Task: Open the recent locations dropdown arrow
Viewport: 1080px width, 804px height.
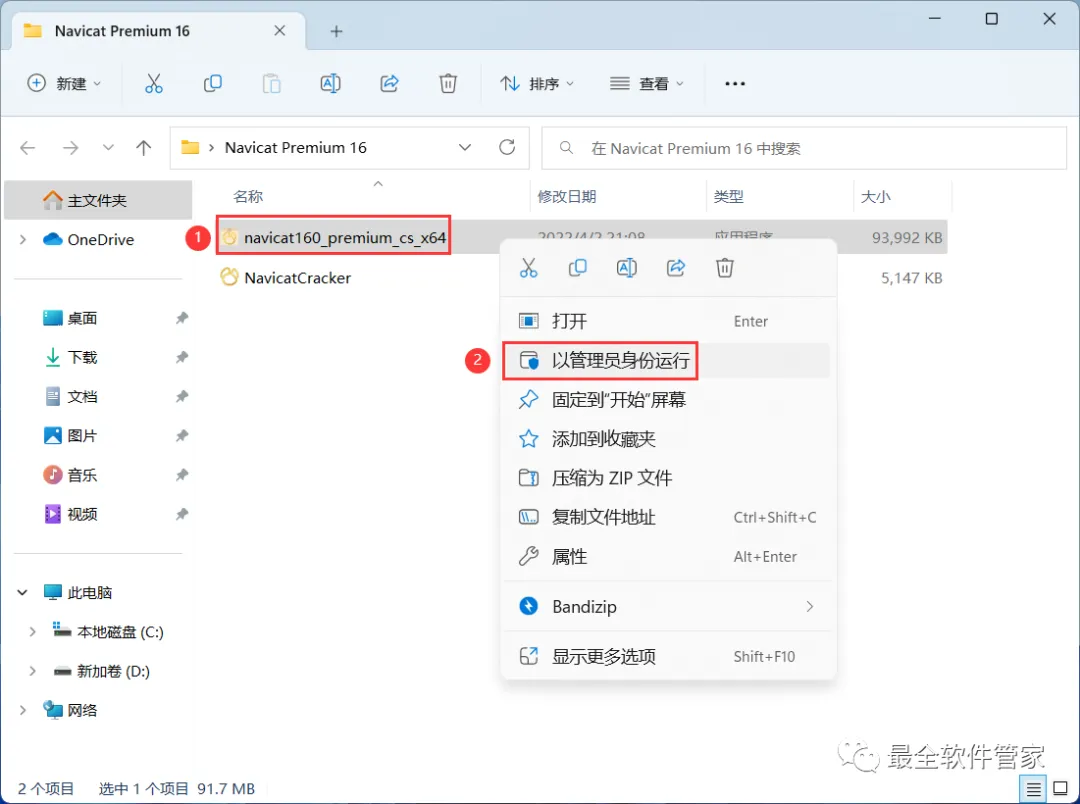Action: point(107,147)
